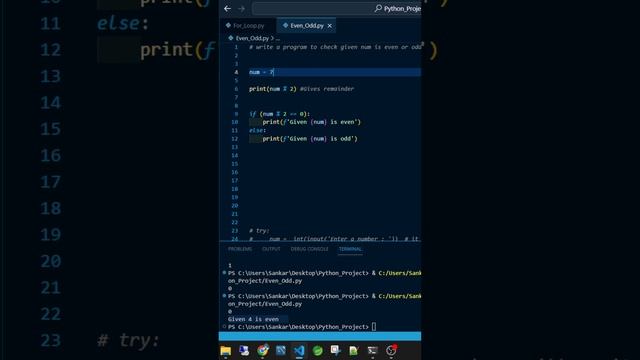Select the Even_Odd.py editor tab
This screenshot has width=640, height=360.
click(307, 26)
